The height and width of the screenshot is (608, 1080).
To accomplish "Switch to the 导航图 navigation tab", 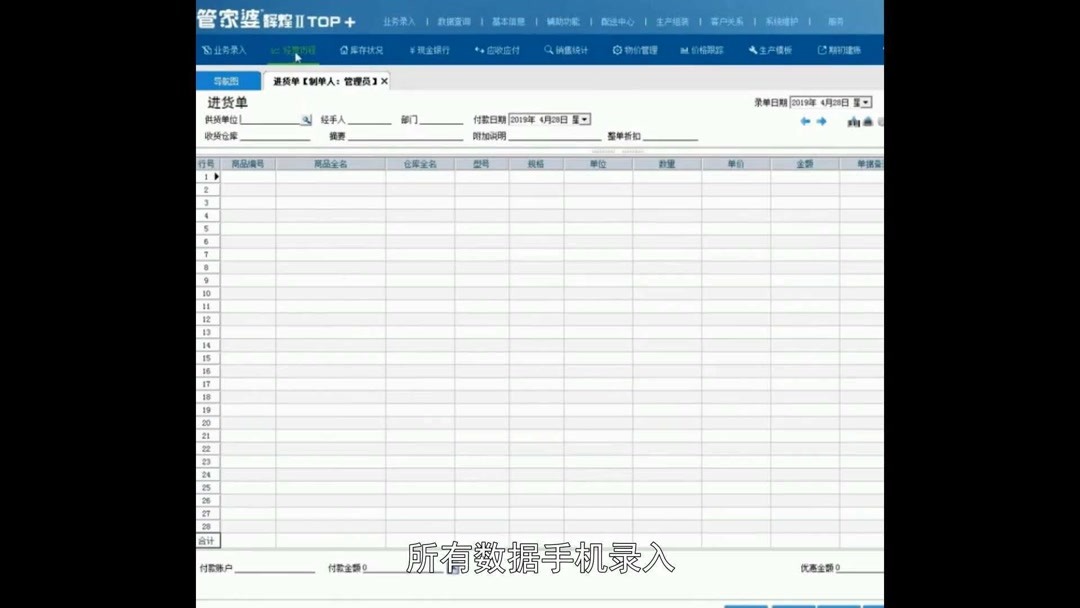I will [x=228, y=79].
